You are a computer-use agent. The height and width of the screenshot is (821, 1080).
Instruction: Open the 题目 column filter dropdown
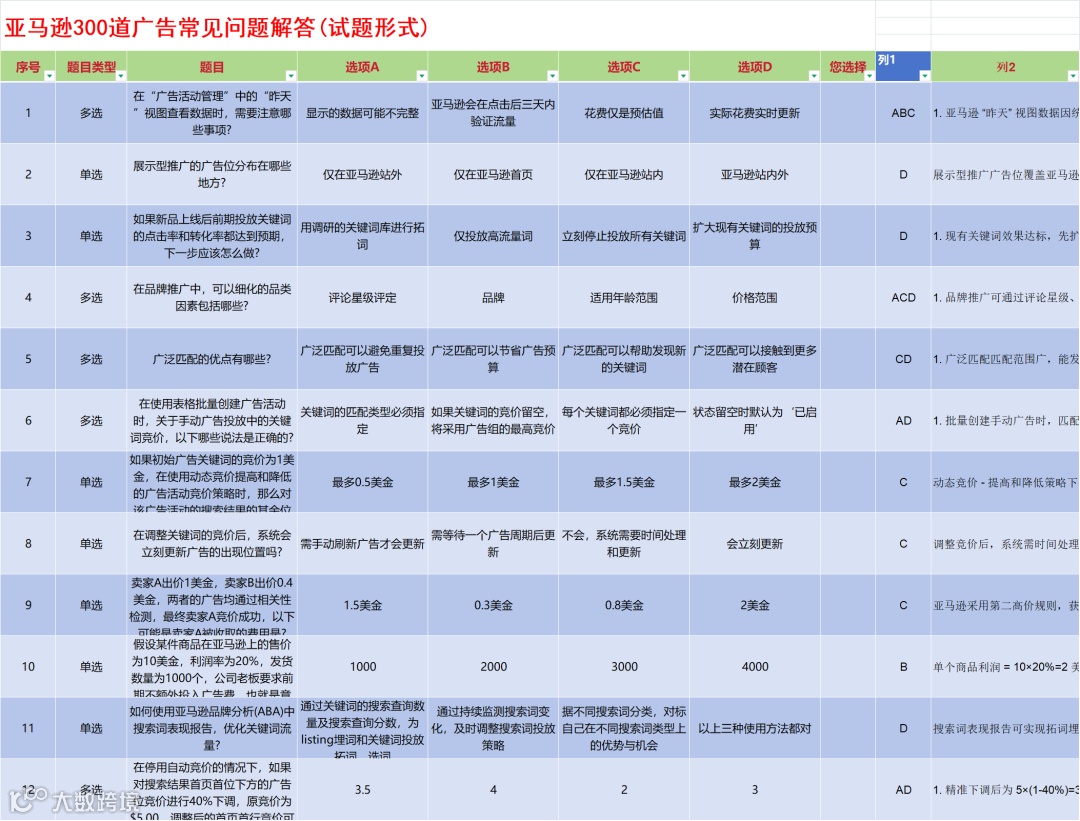pos(291,76)
